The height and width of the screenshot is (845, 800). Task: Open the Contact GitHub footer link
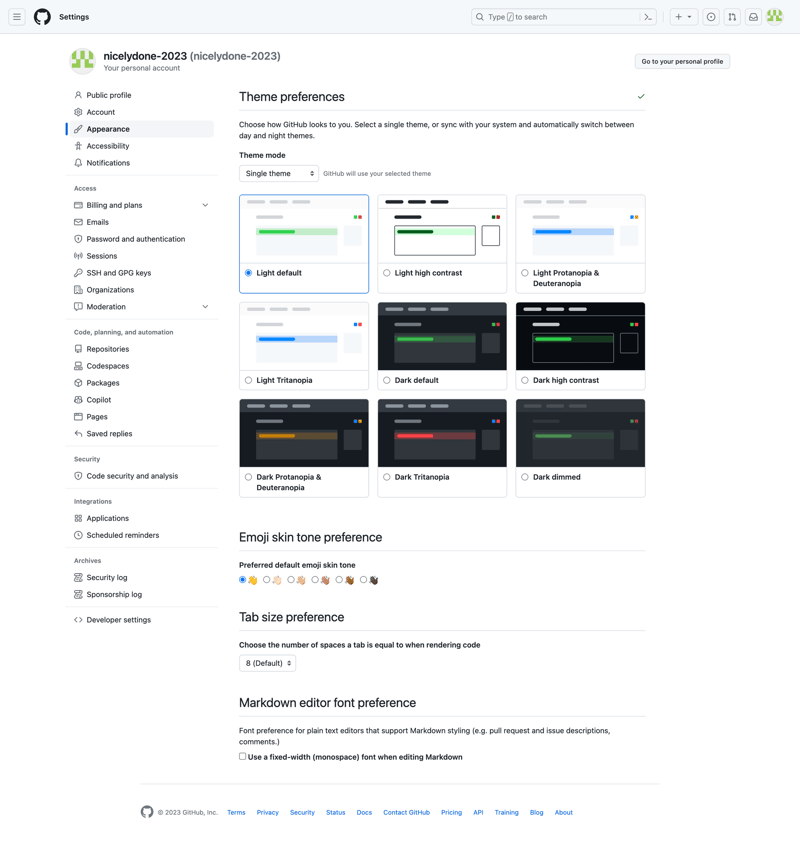(x=406, y=812)
